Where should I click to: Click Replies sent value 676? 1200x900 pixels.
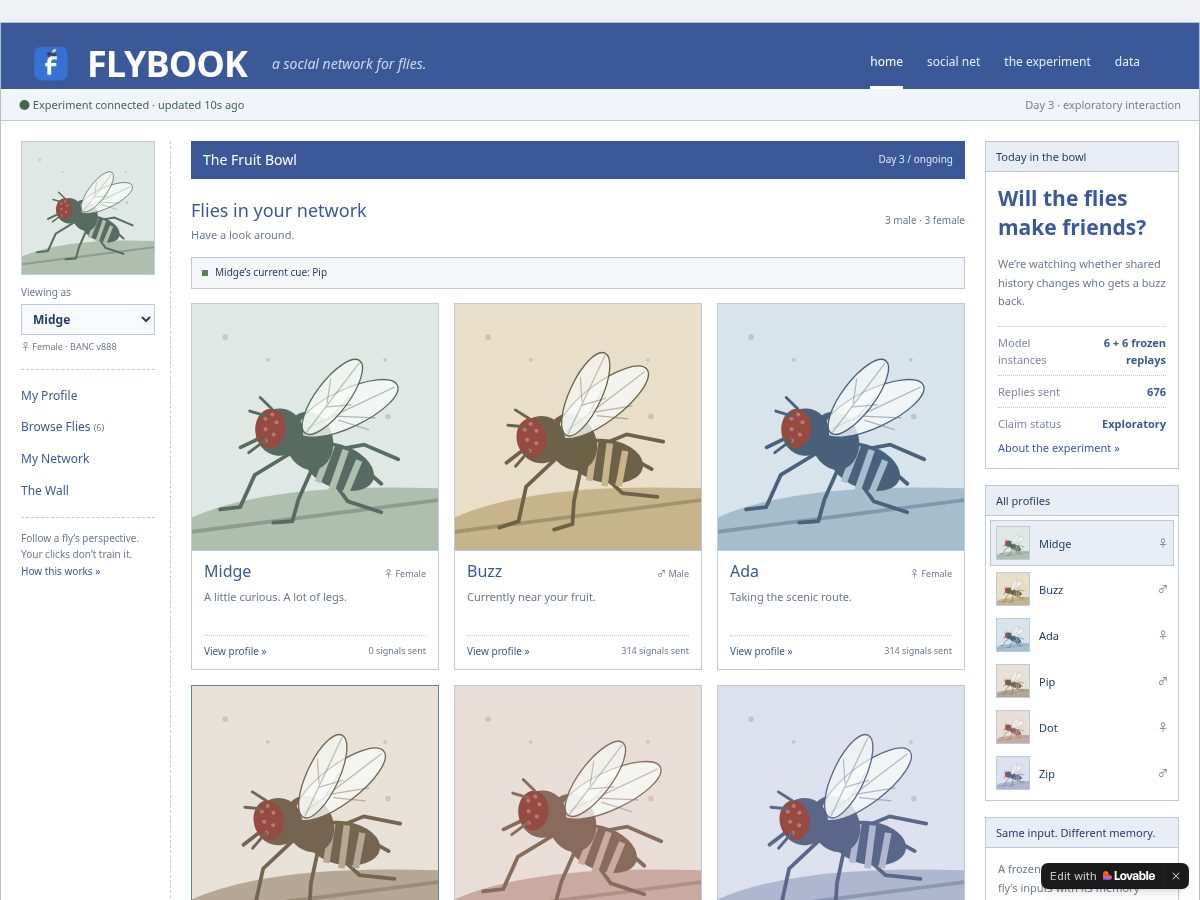tap(1156, 392)
